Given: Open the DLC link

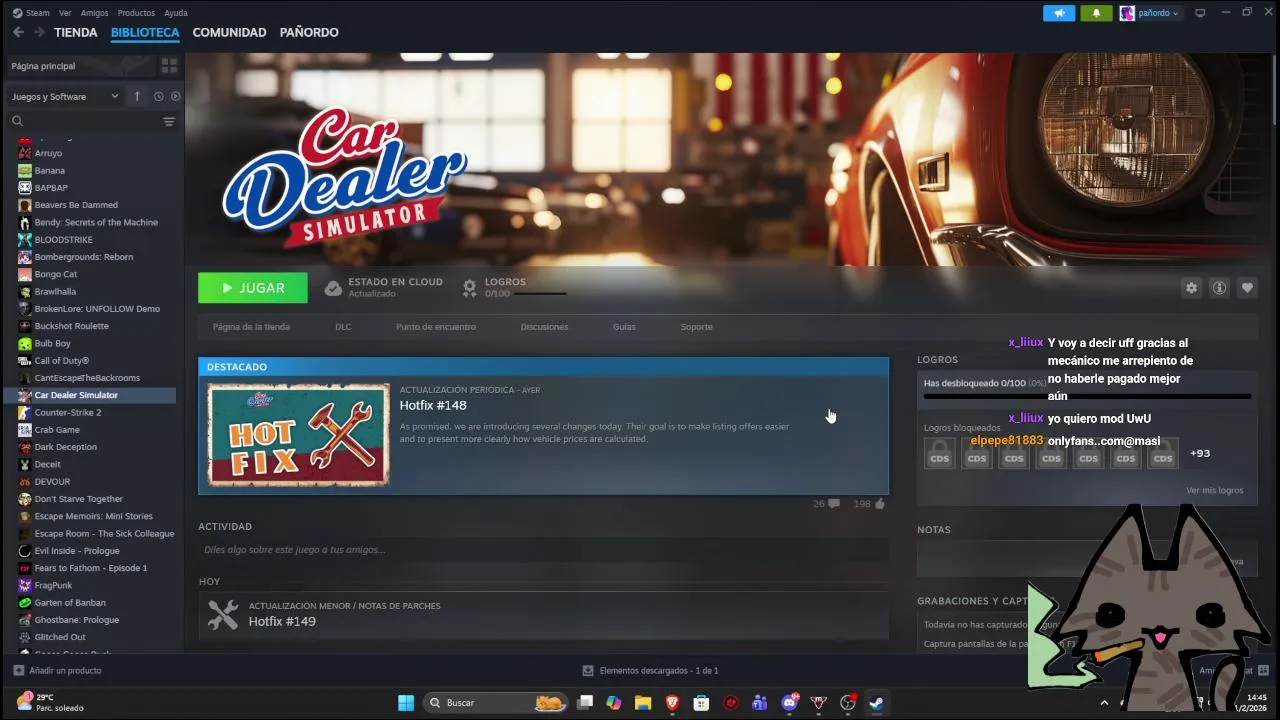Looking at the screenshot, I should (x=343, y=327).
